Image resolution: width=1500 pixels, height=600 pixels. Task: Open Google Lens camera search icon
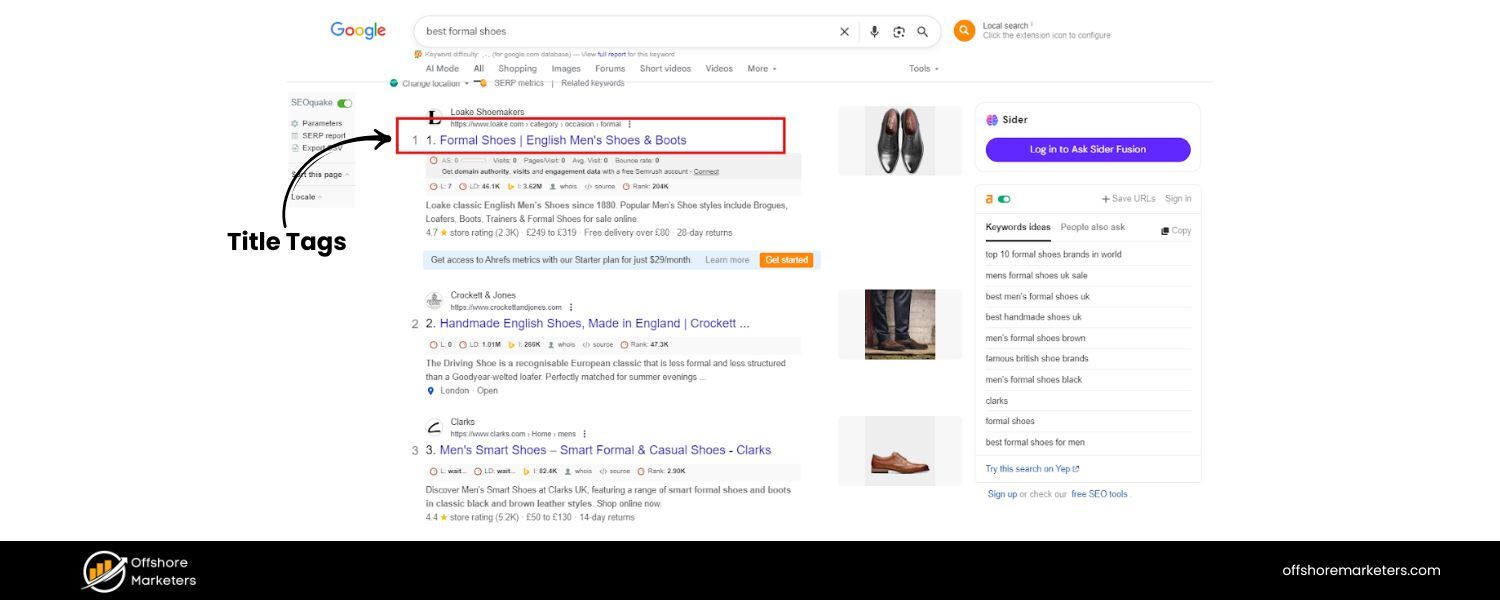[898, 31]
